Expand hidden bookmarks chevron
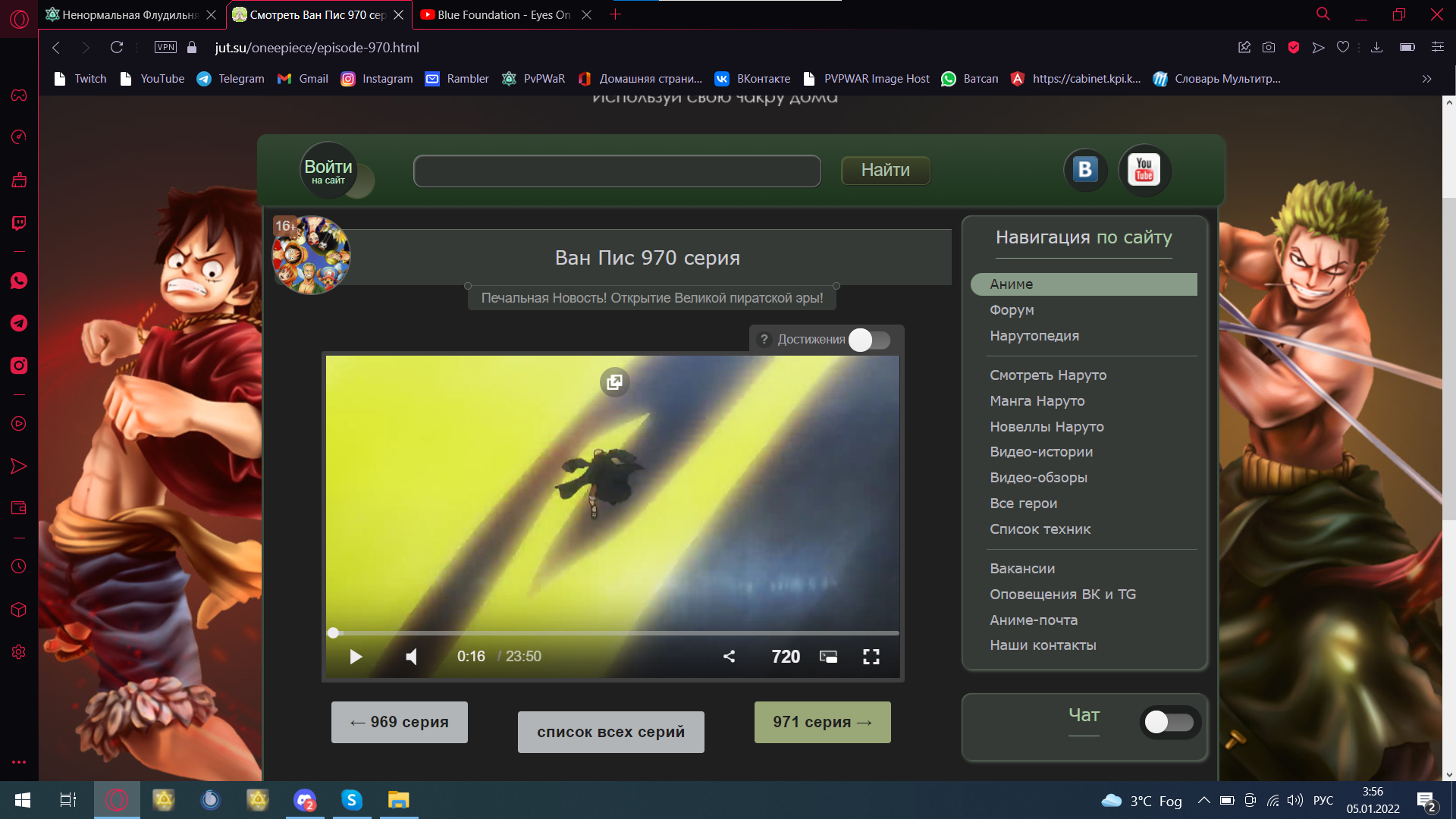Image resolution: width=1456 pixels, height=819 pixels. [x=1426, y=79]
